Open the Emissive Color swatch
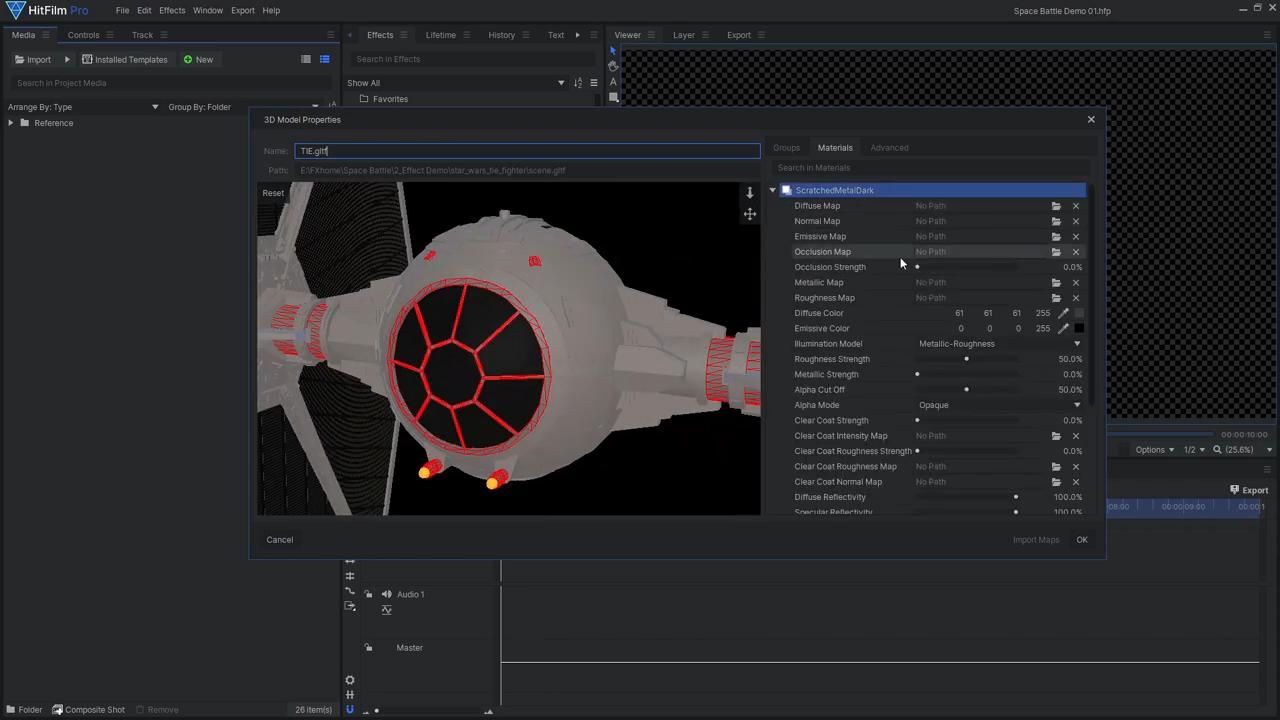 tap(1079, 328)
